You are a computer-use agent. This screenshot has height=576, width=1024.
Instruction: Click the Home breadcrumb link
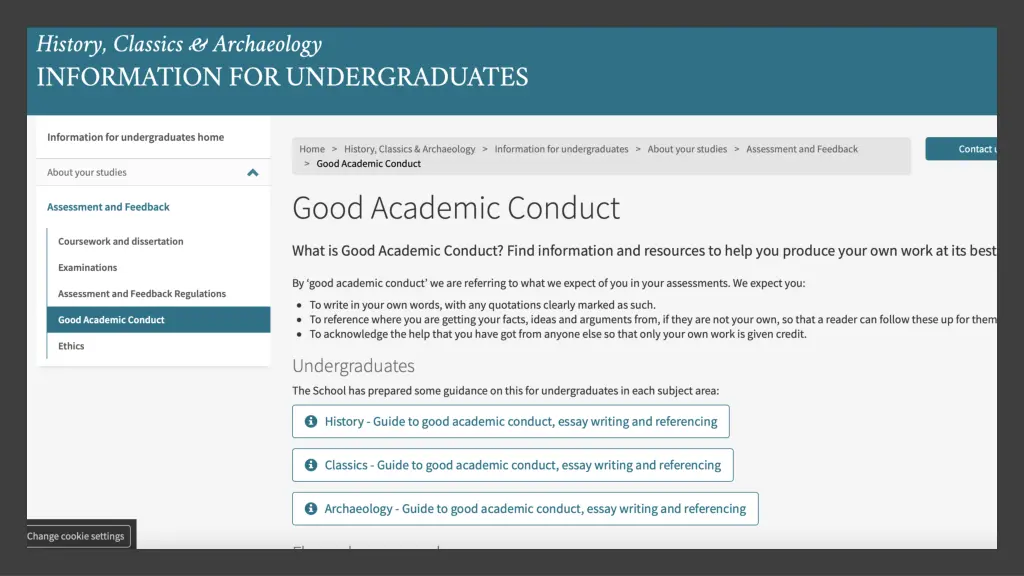(312, 149)
